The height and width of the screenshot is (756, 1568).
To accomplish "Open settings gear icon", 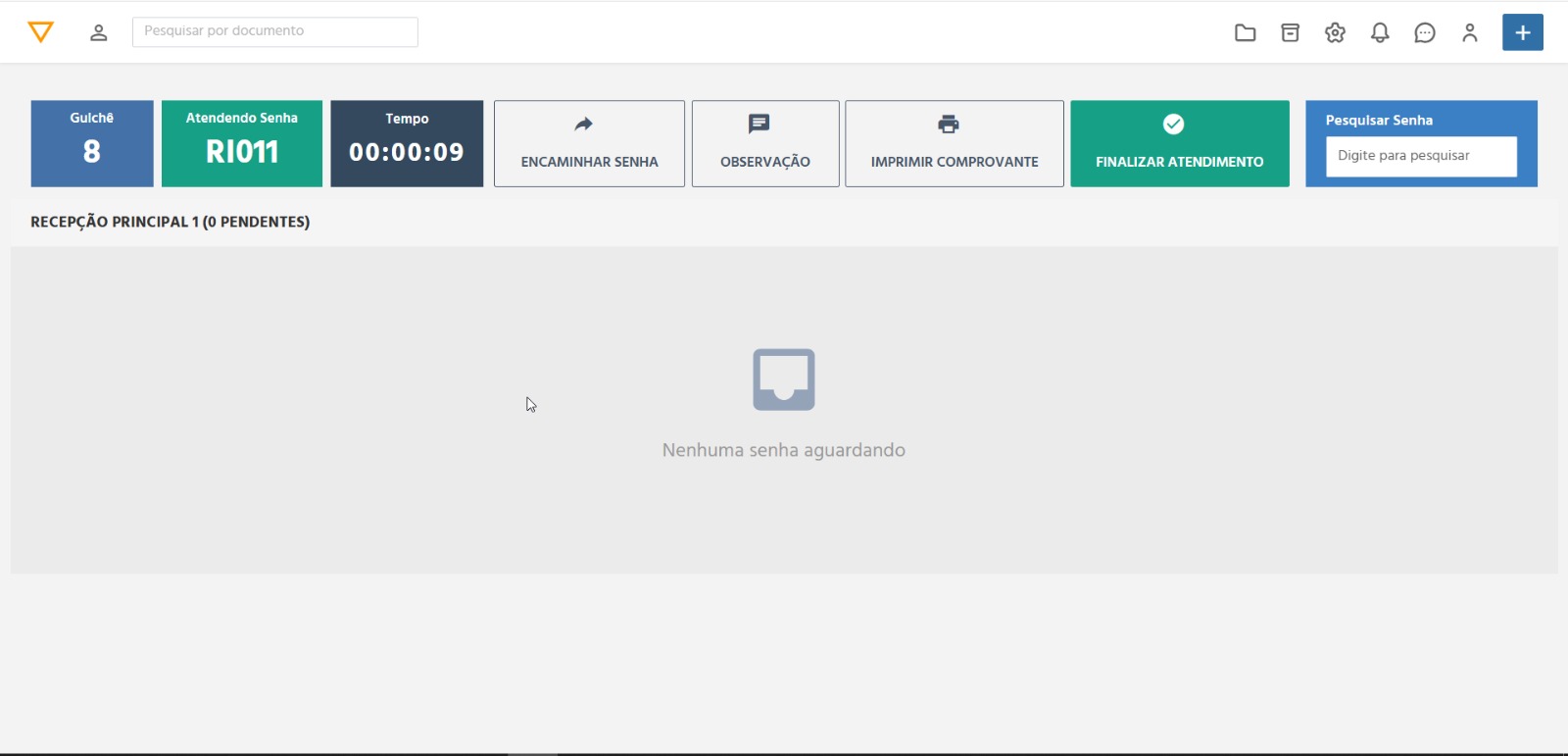I will click(x=1335, y=33).
